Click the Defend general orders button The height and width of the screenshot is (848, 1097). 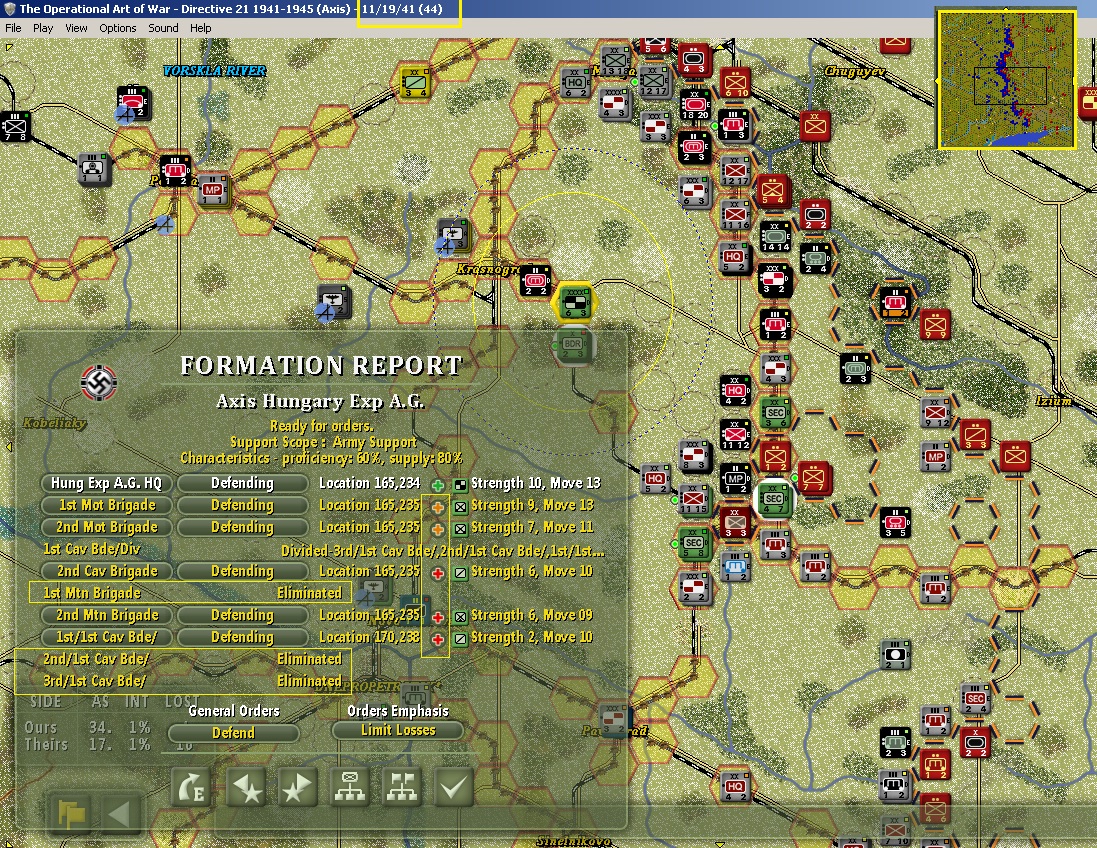pyautogui.click(x=234, y=733)
